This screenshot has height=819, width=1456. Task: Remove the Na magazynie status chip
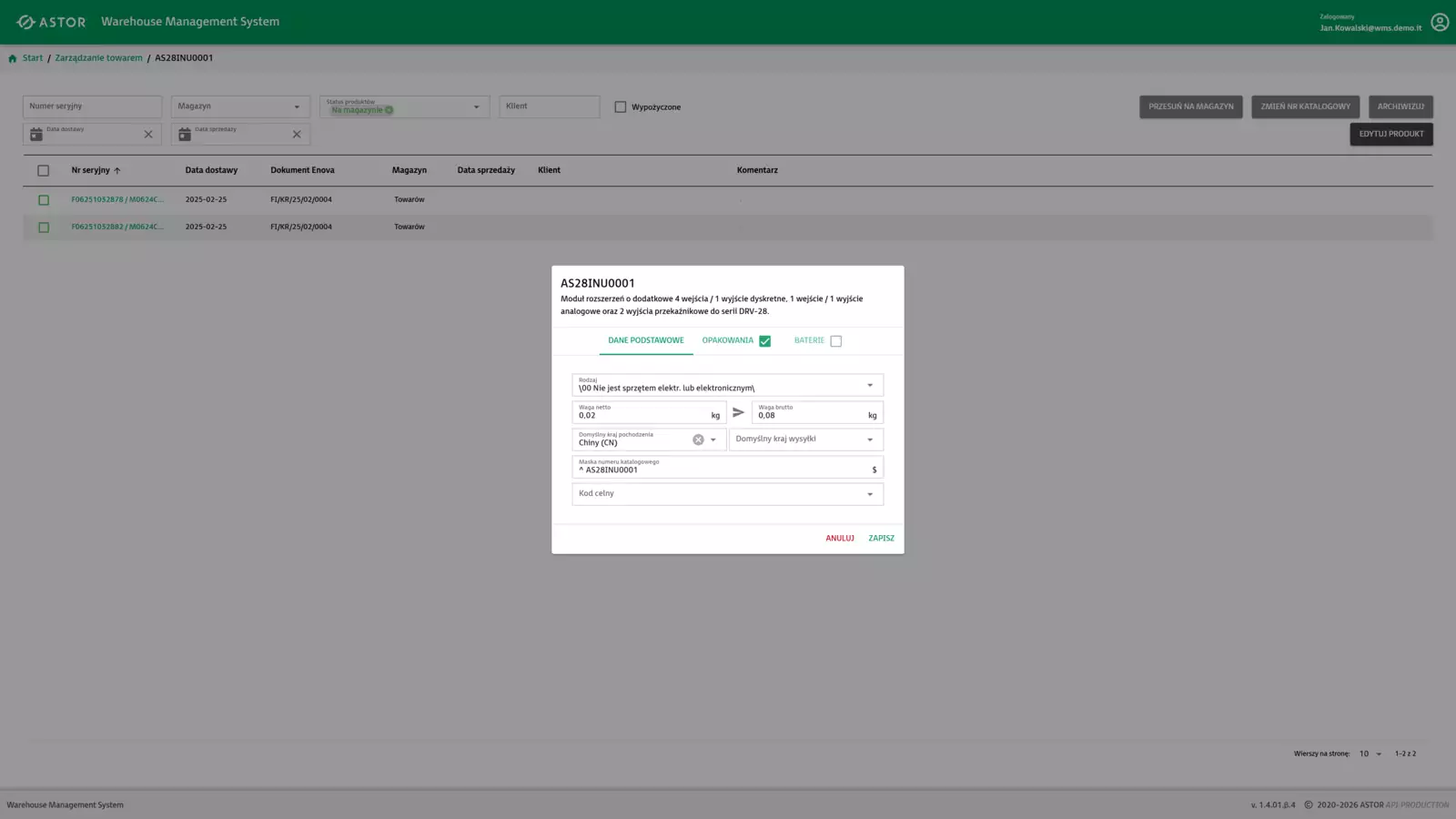pyautogui.click(x=389, y=110)
